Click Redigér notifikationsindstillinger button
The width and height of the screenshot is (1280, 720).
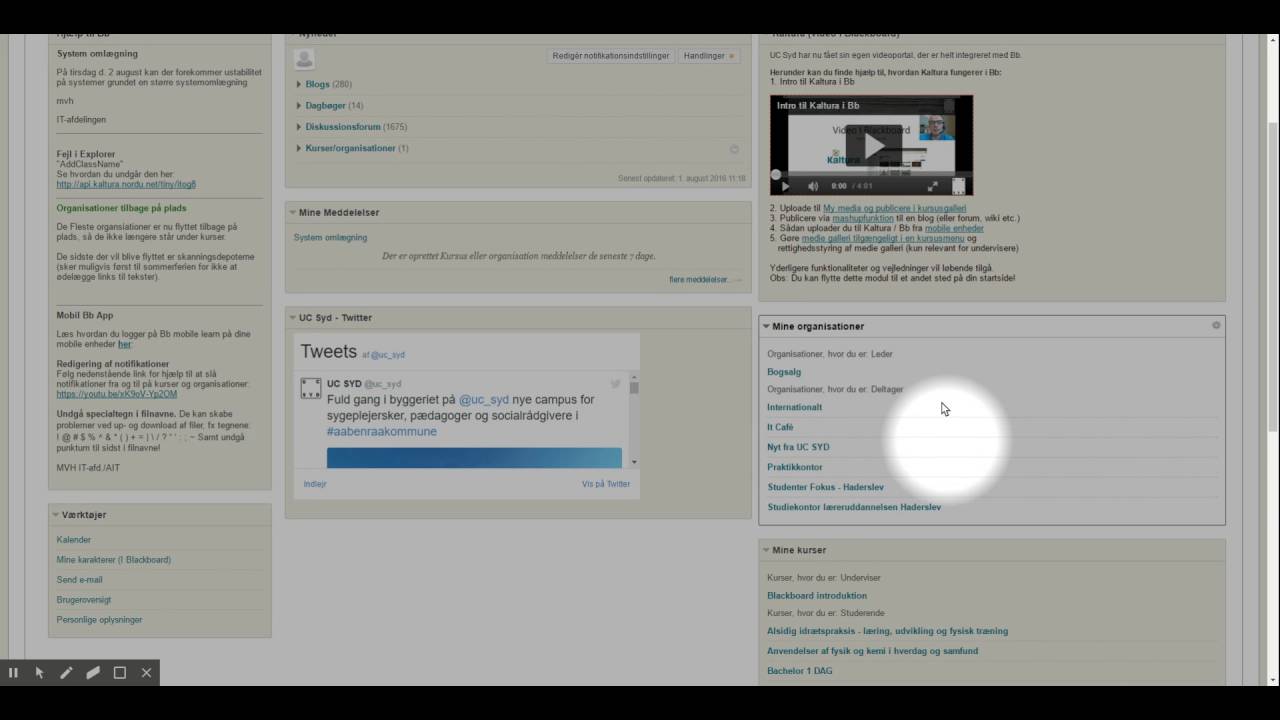[610, 56]
